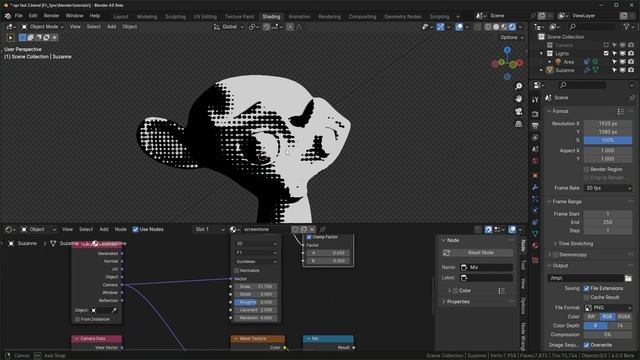Click the Blender logo icon
The width and height of the screenshot is (640, 360).
pos(7,16)
